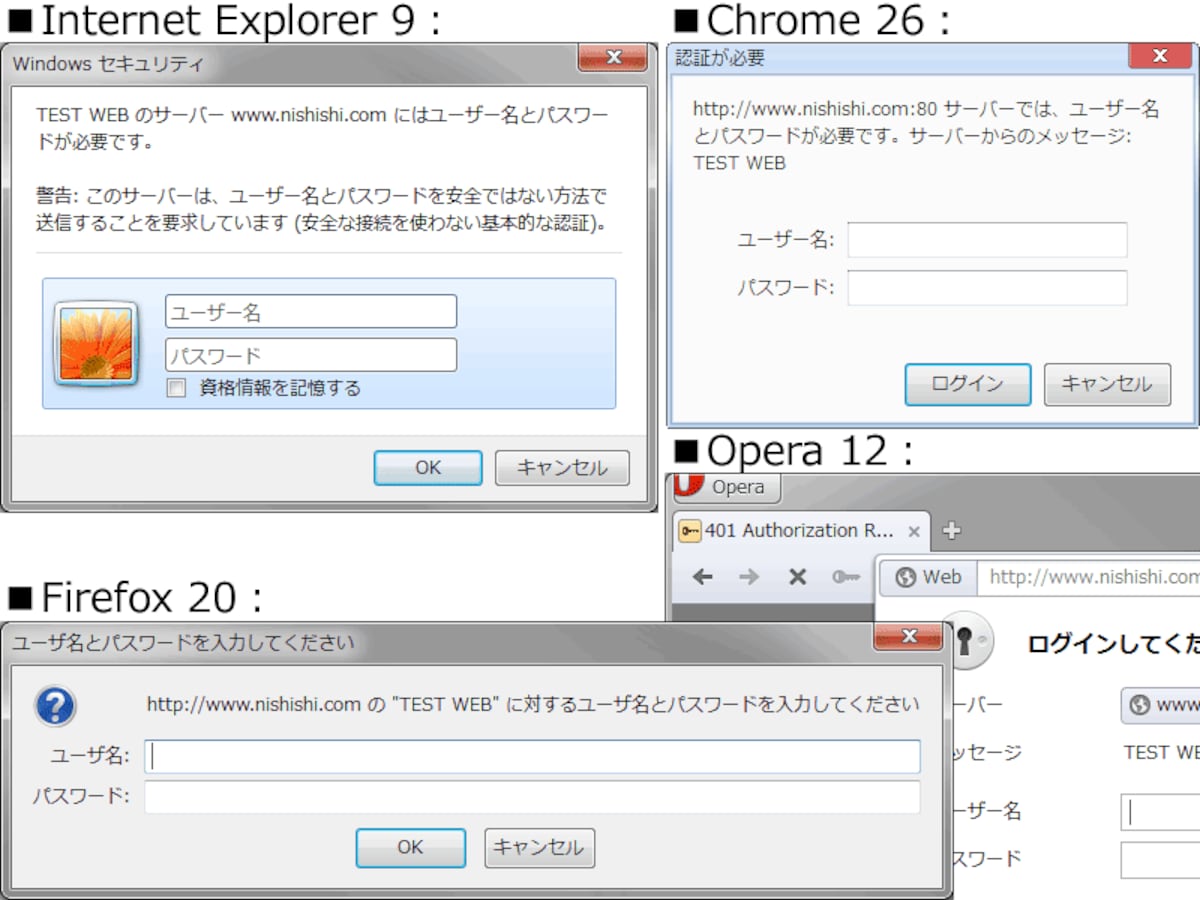The height and width of the screenshot is (900, 1200).
Task: Go back in Opera
Action: (x=703, y=577)
